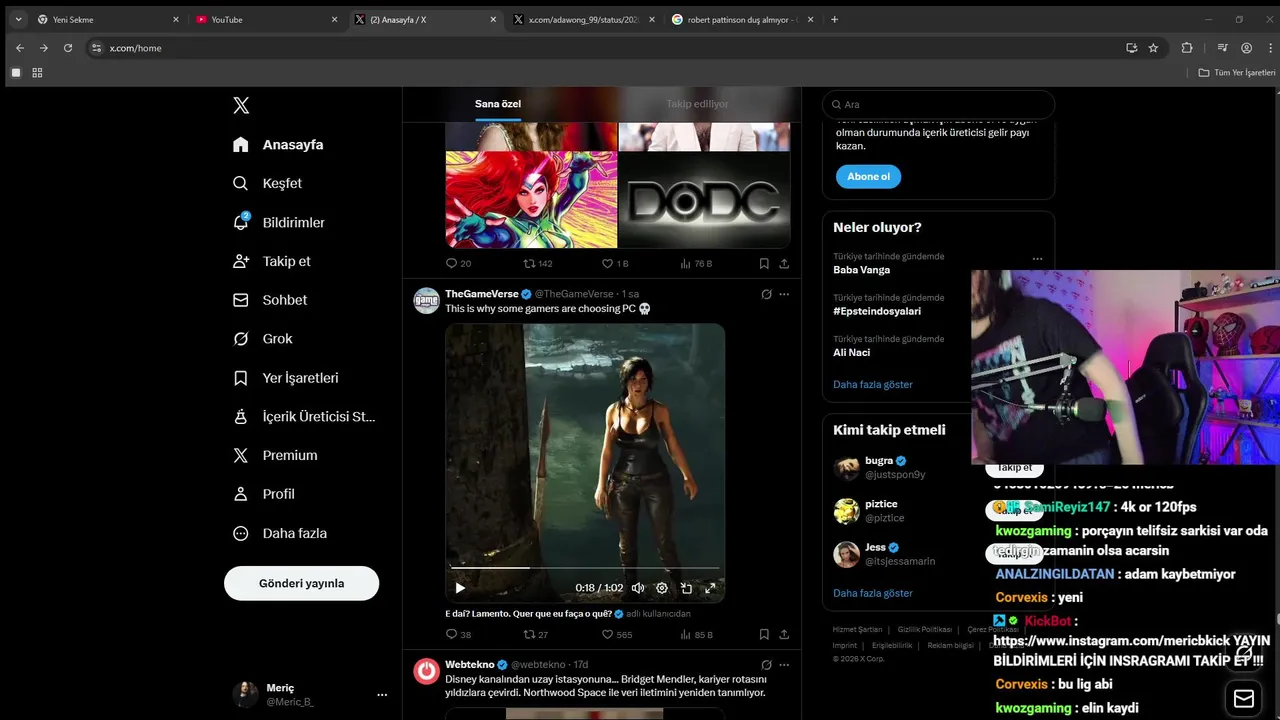Image resolution: width=1280 pixels, height=720 pixels.
Task: Click the Abone ol button
Action: pos(868,177)
